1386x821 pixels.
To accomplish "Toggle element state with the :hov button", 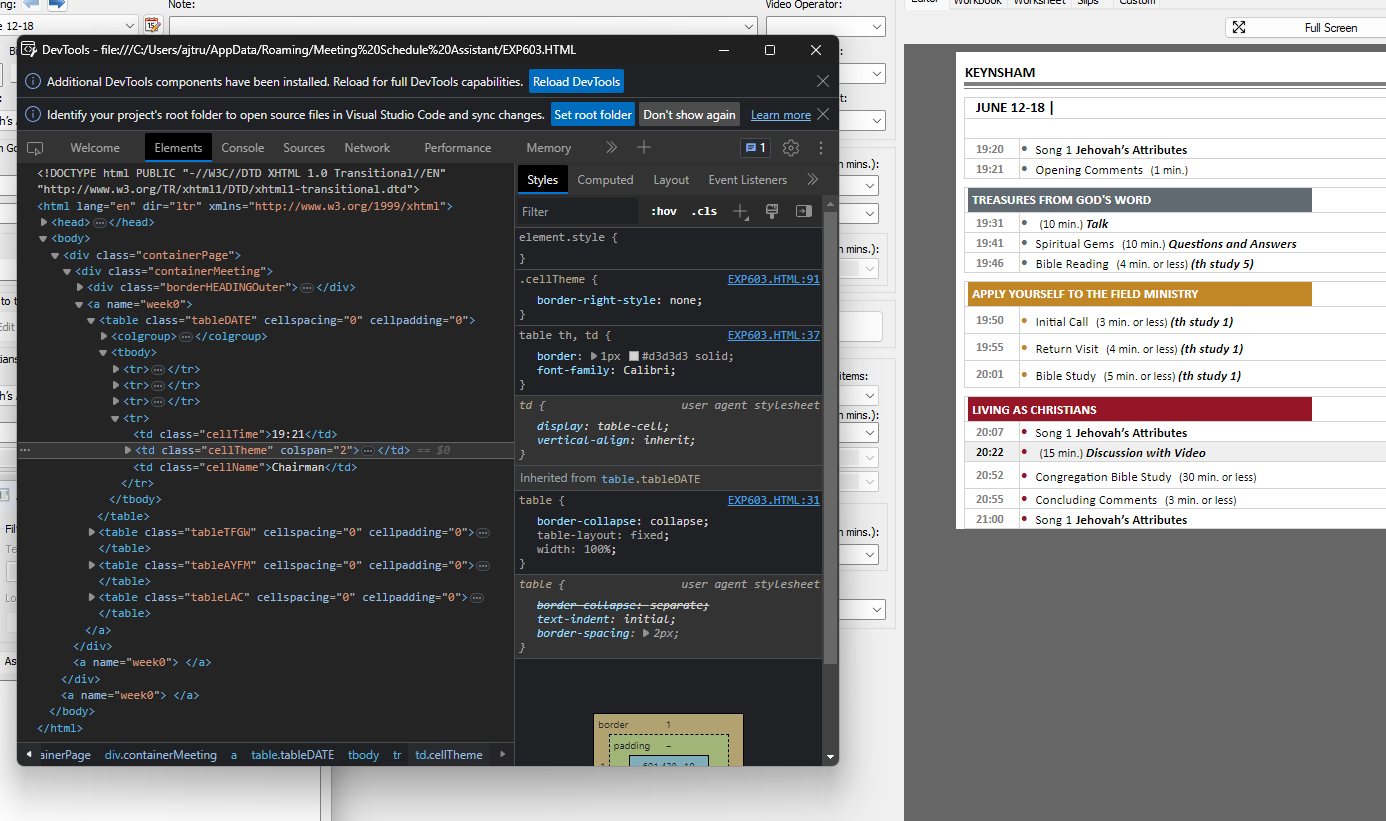I will tap(663, 211).
